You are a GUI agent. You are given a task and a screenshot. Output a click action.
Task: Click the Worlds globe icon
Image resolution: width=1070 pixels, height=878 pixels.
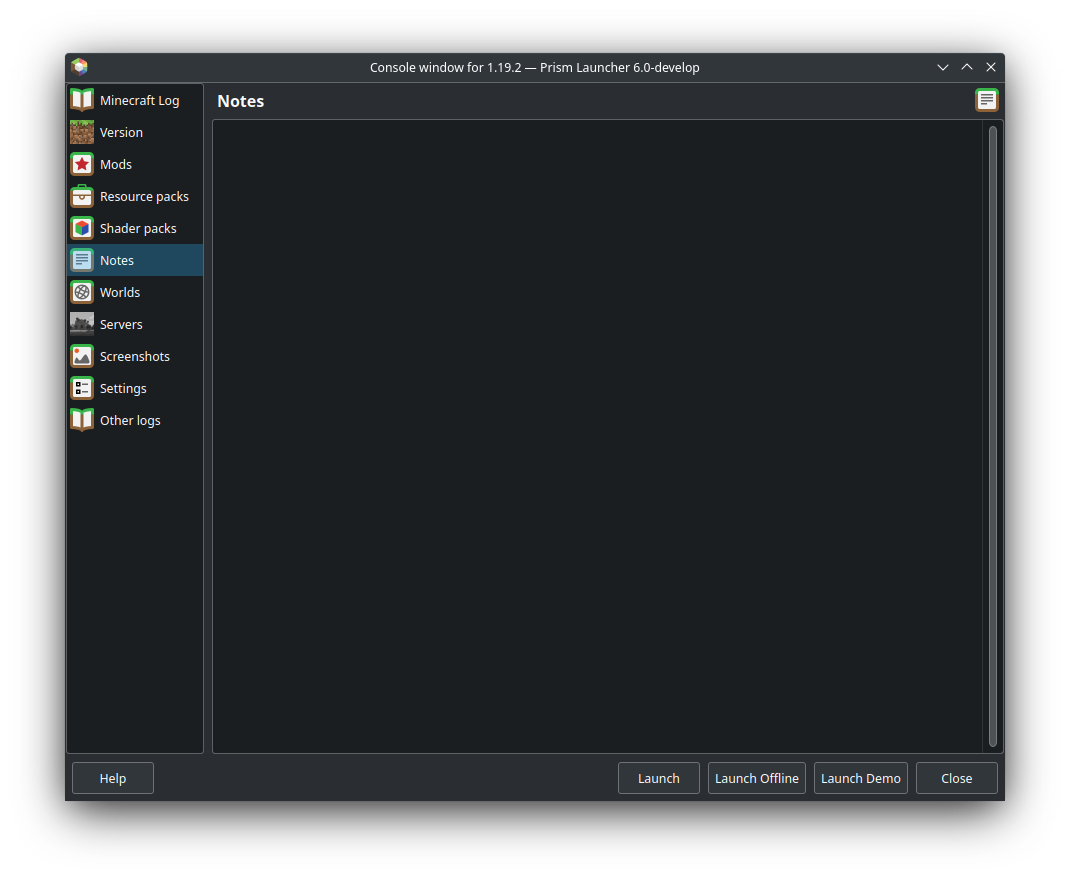point(82,293)
